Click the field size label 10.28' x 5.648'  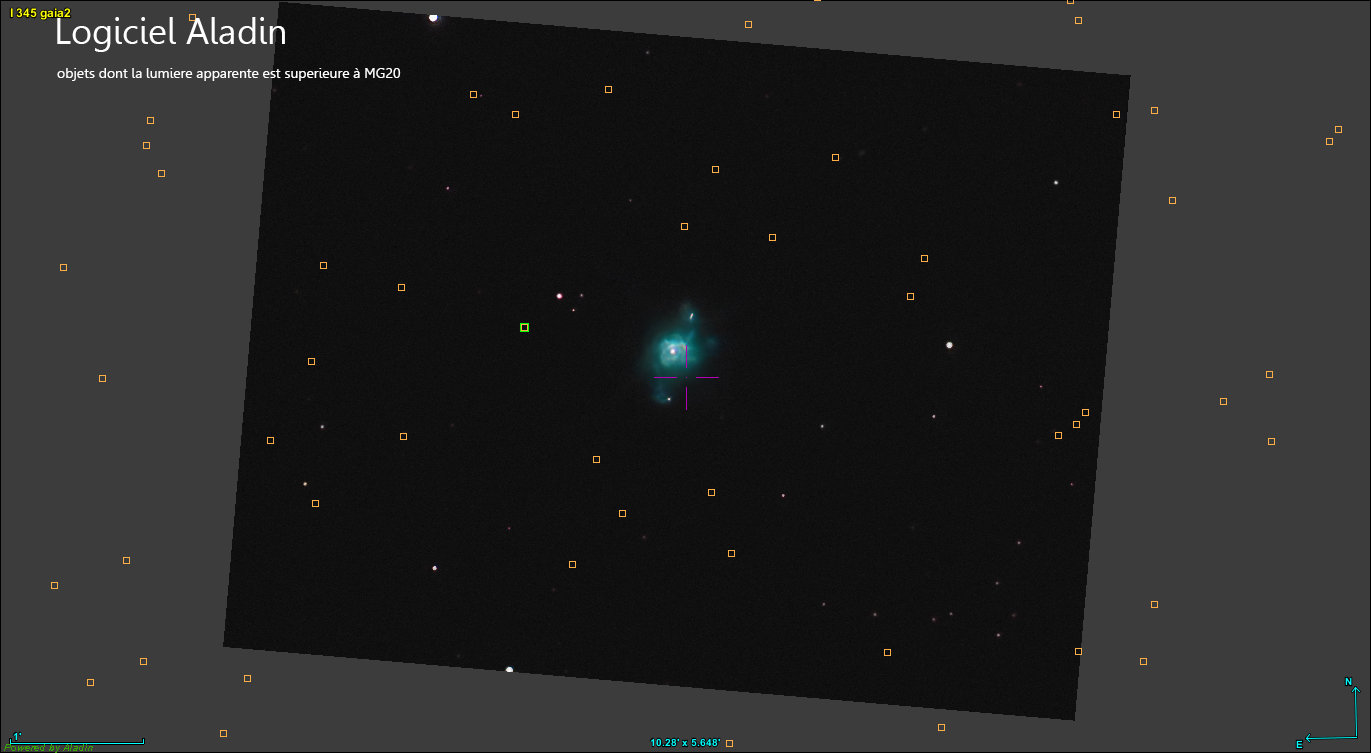(685, 743)
